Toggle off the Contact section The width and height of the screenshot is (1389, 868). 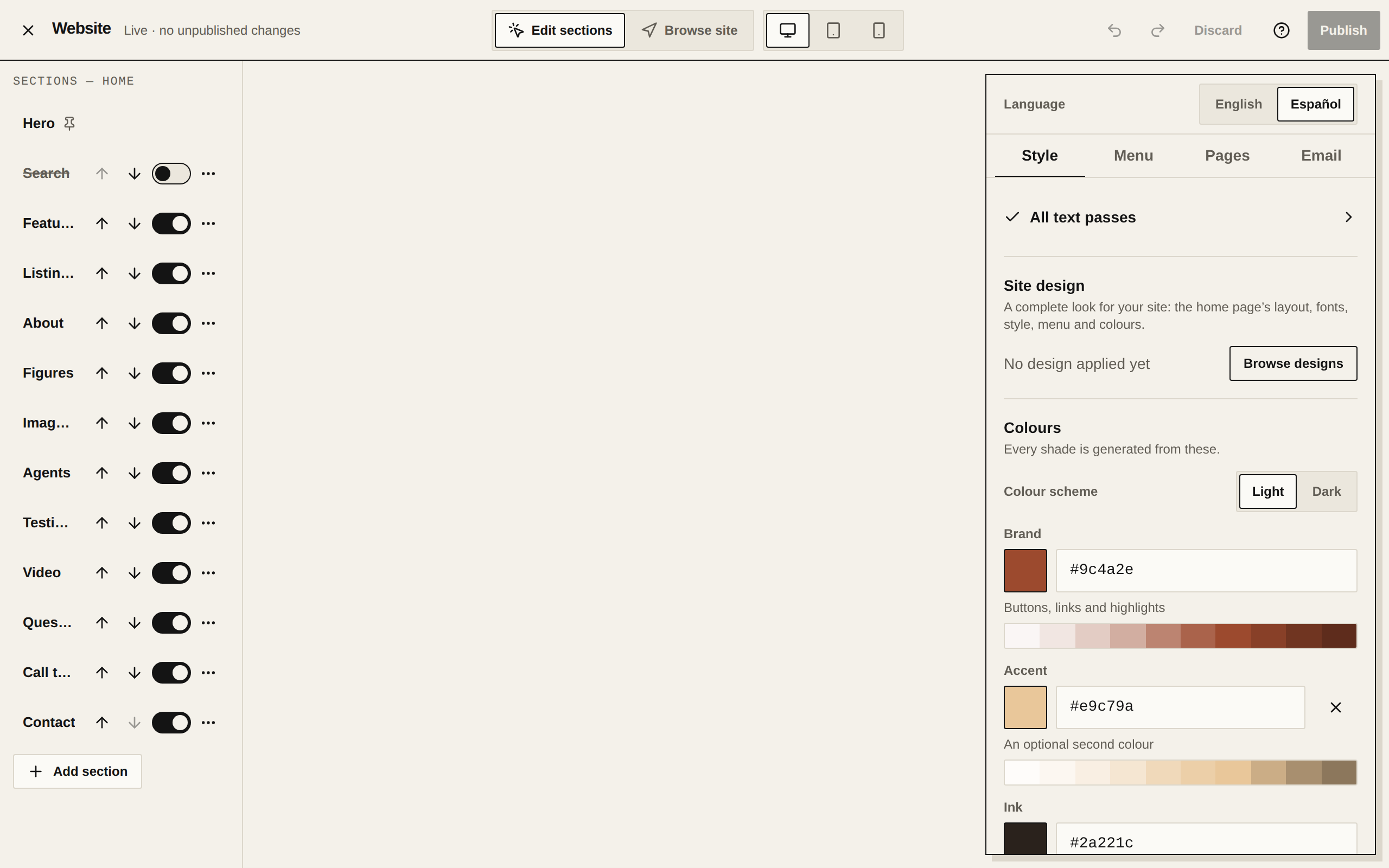(x=171, y=723)
